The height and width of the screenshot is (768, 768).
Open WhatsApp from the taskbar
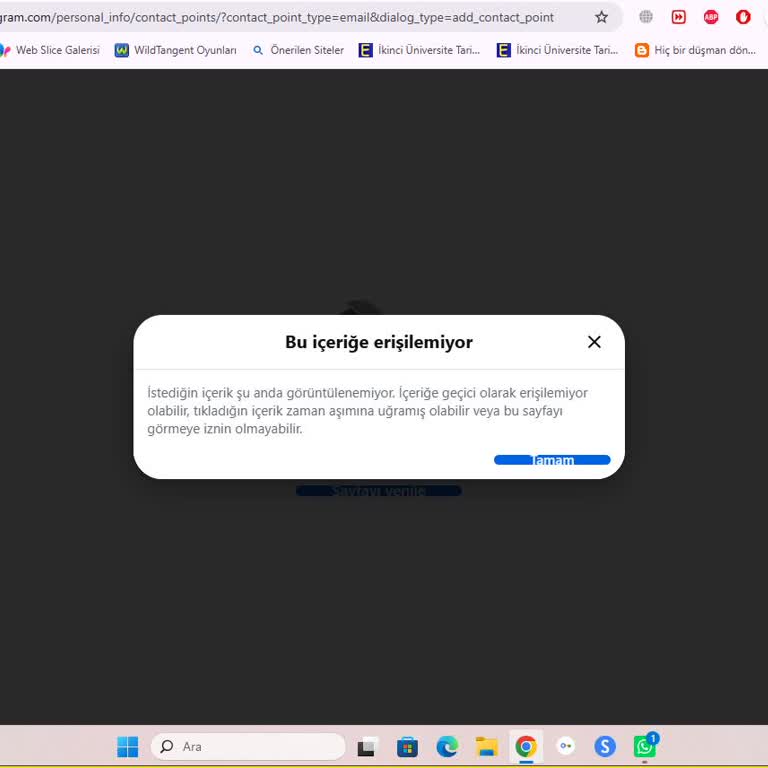click(645, 746)
